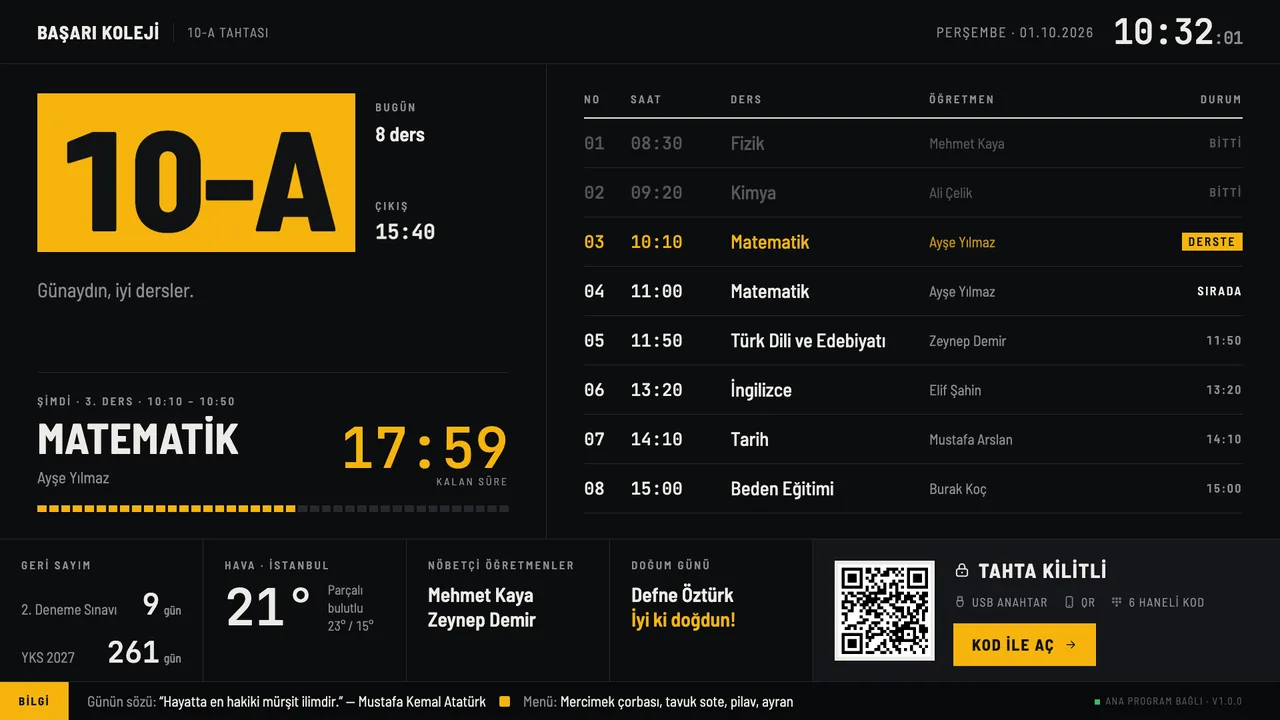The width and height of the screenshot is (1280, 720).
Task: Click the large MATEMATİK current lesson heading
Action: click(138, 440)
